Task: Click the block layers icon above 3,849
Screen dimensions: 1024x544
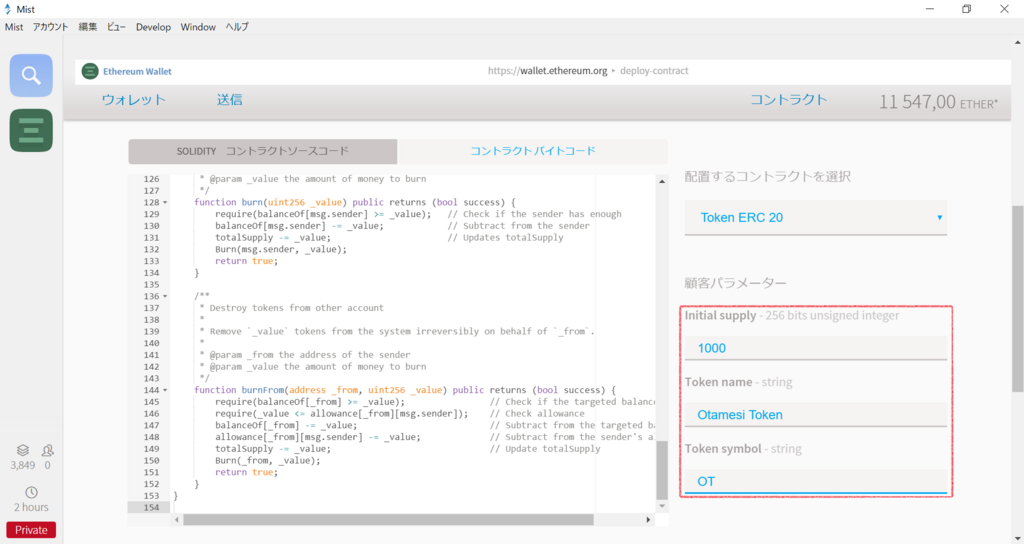Action: click(23, 450)
